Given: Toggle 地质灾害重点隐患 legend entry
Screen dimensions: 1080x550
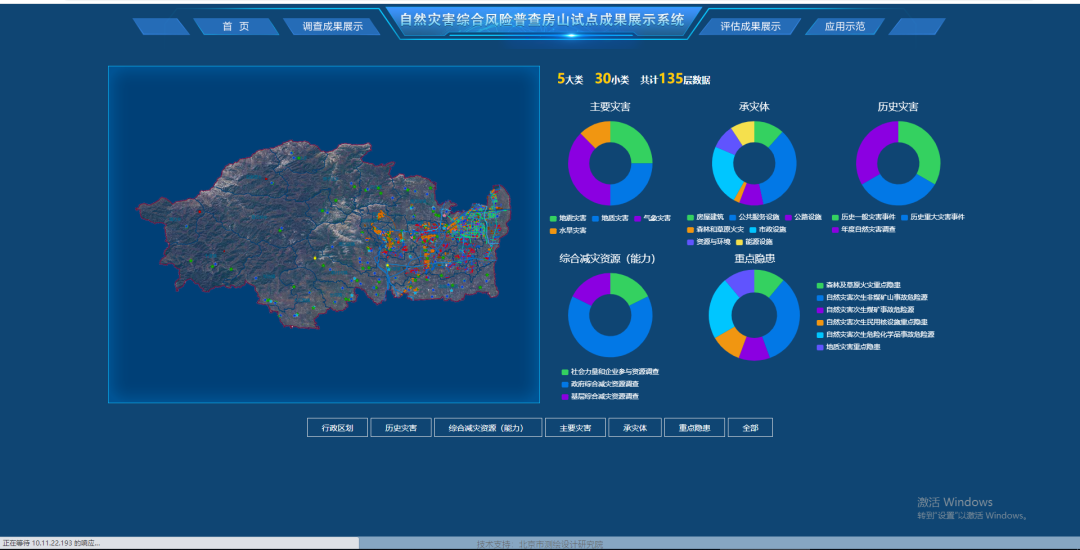Looking at the screenshot, I should click(x=852, y=347).
